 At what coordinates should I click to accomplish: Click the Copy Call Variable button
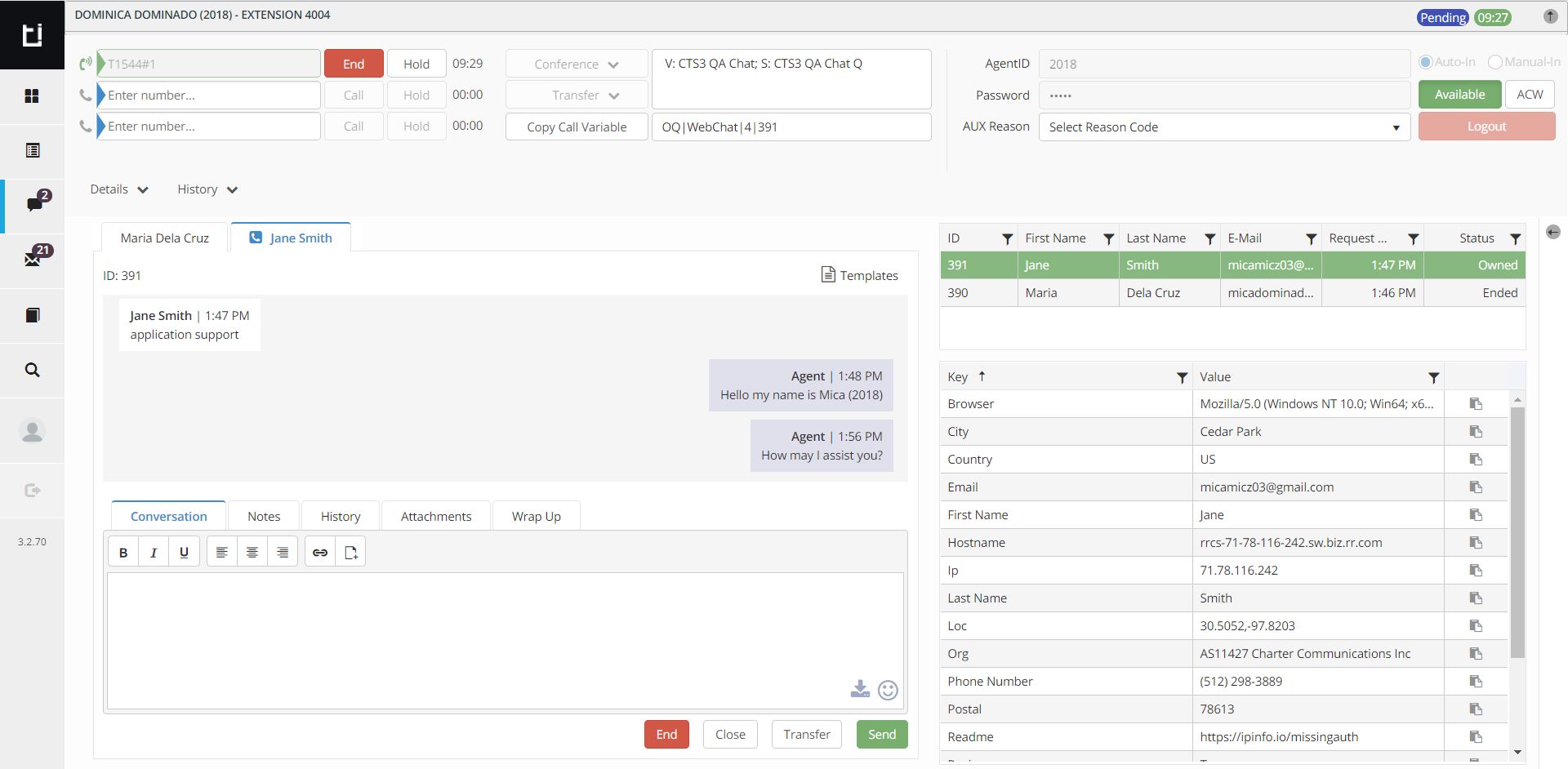pos(577,127)
